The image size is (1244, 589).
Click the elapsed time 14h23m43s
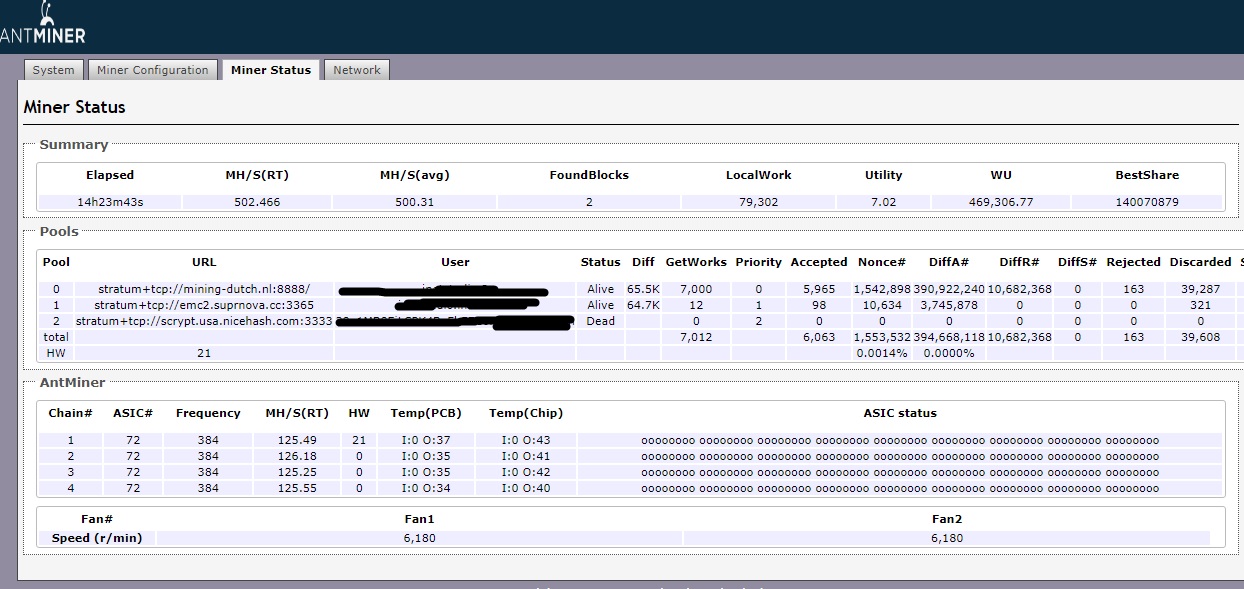tap(110, 202)
